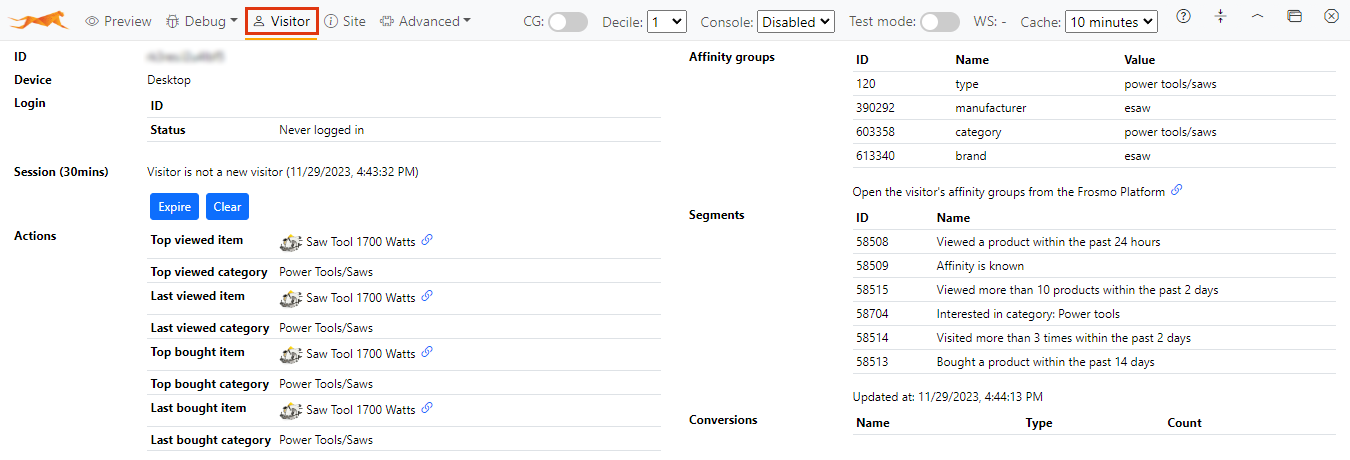Click link icon next to Top bought item
The width and height of the screenshot is (1350, 460).
point(427,352)
